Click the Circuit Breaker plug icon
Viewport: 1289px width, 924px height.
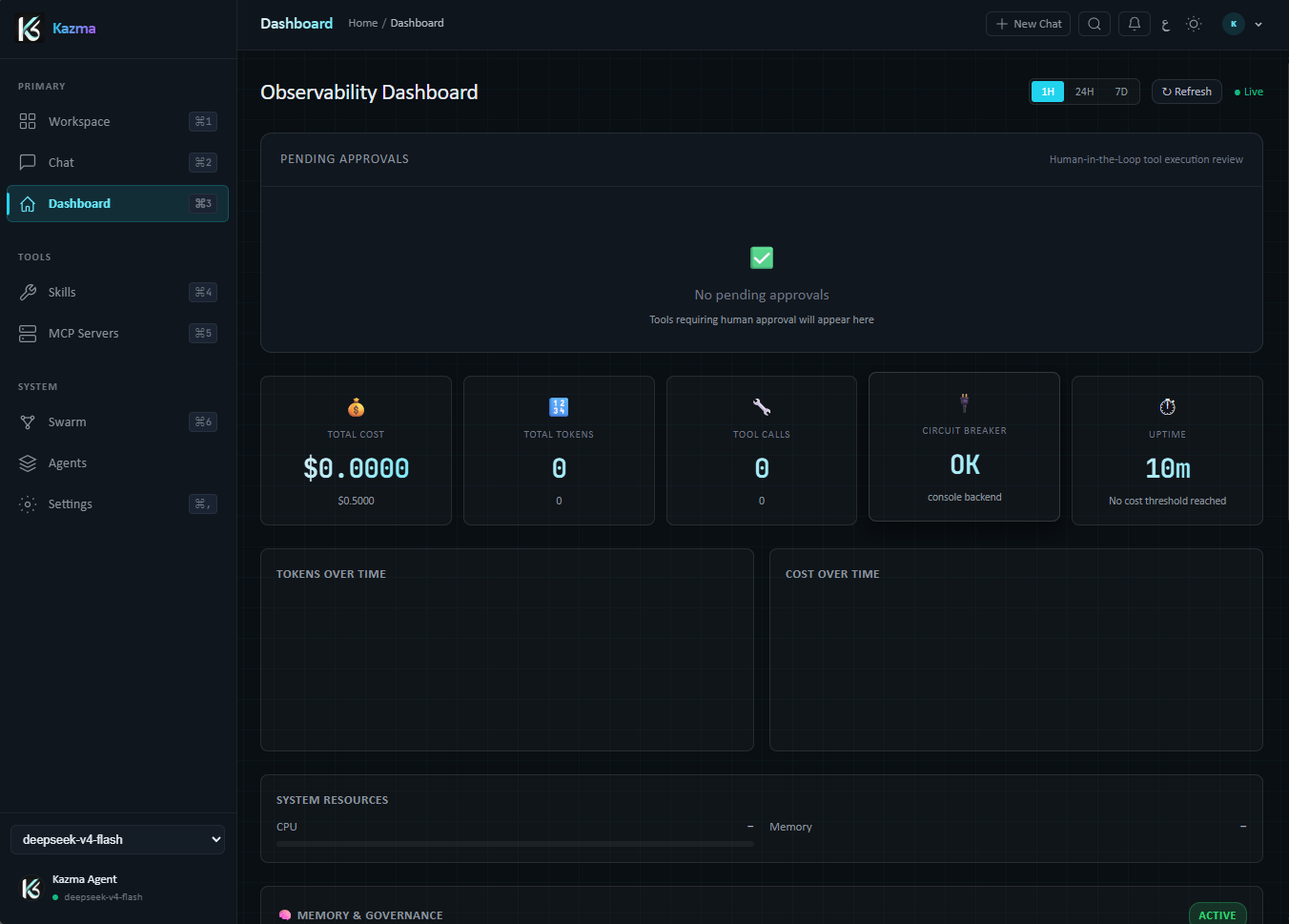965,402
